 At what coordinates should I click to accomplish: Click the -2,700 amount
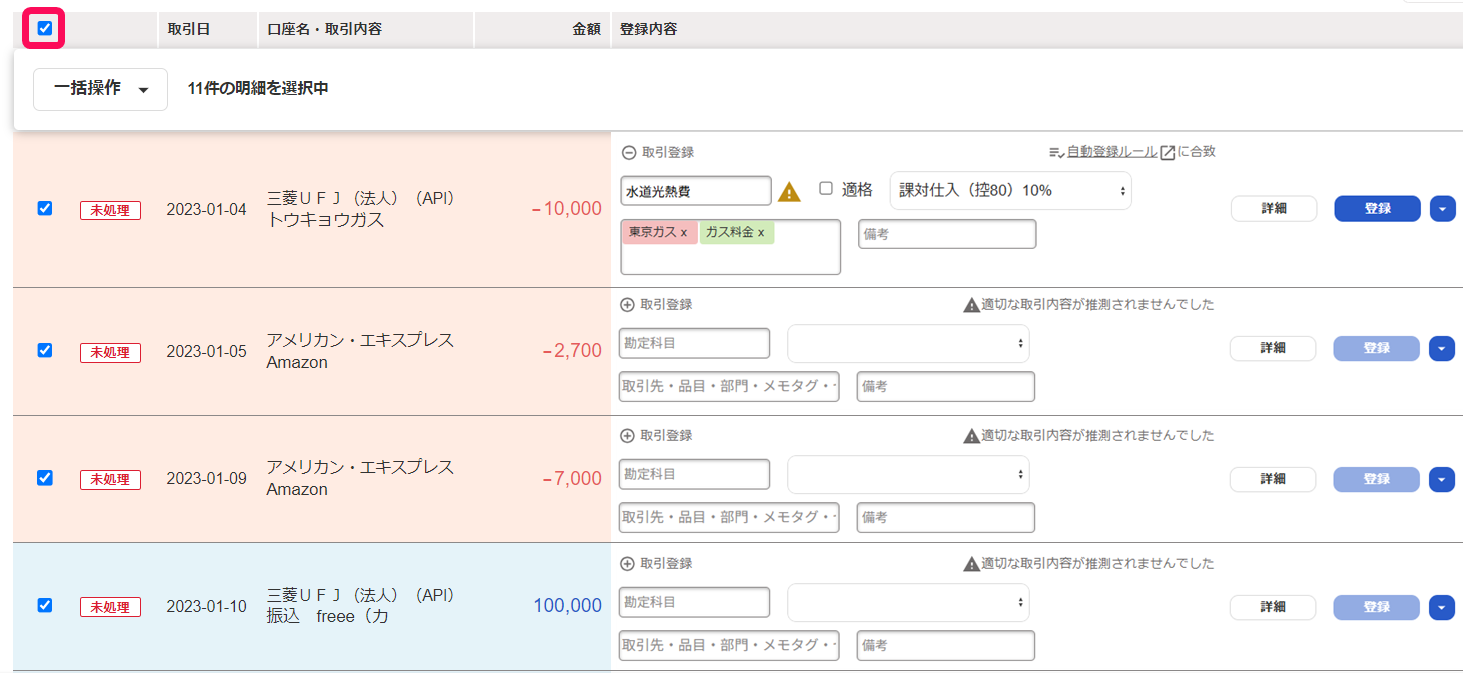[571, 351]
